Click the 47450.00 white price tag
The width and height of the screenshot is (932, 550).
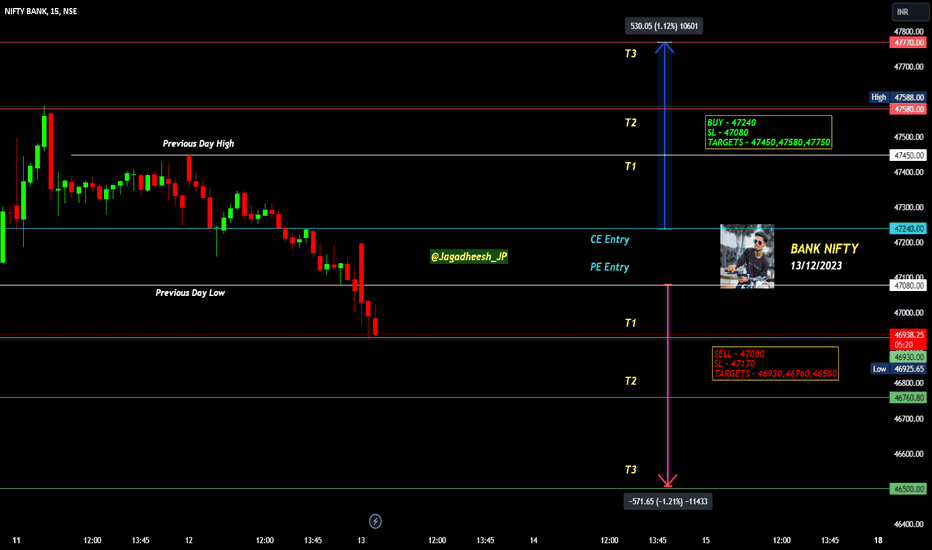tap(908, 155)
